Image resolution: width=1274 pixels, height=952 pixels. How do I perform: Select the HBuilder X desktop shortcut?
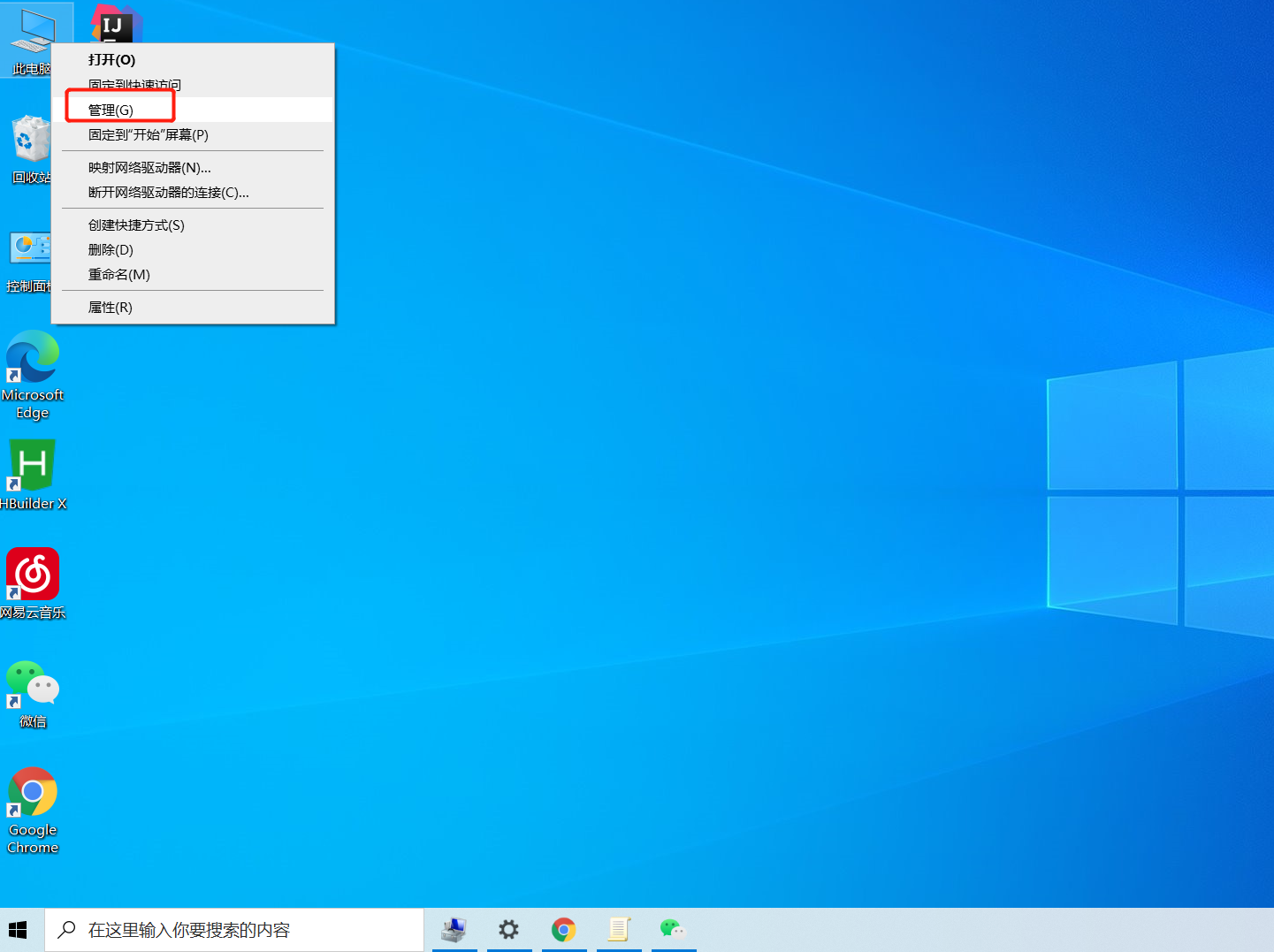(33, 475)
